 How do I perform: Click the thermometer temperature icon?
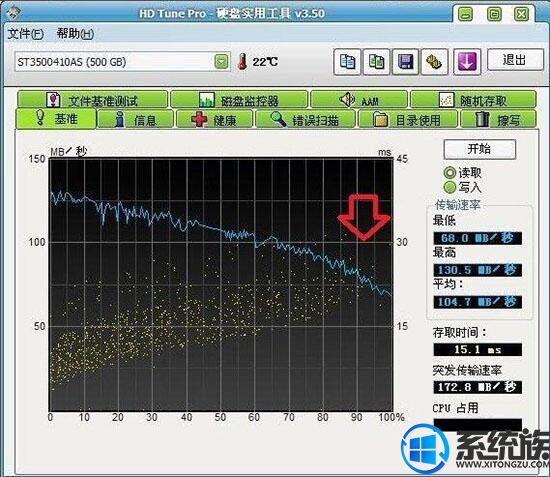click(242, 62)
